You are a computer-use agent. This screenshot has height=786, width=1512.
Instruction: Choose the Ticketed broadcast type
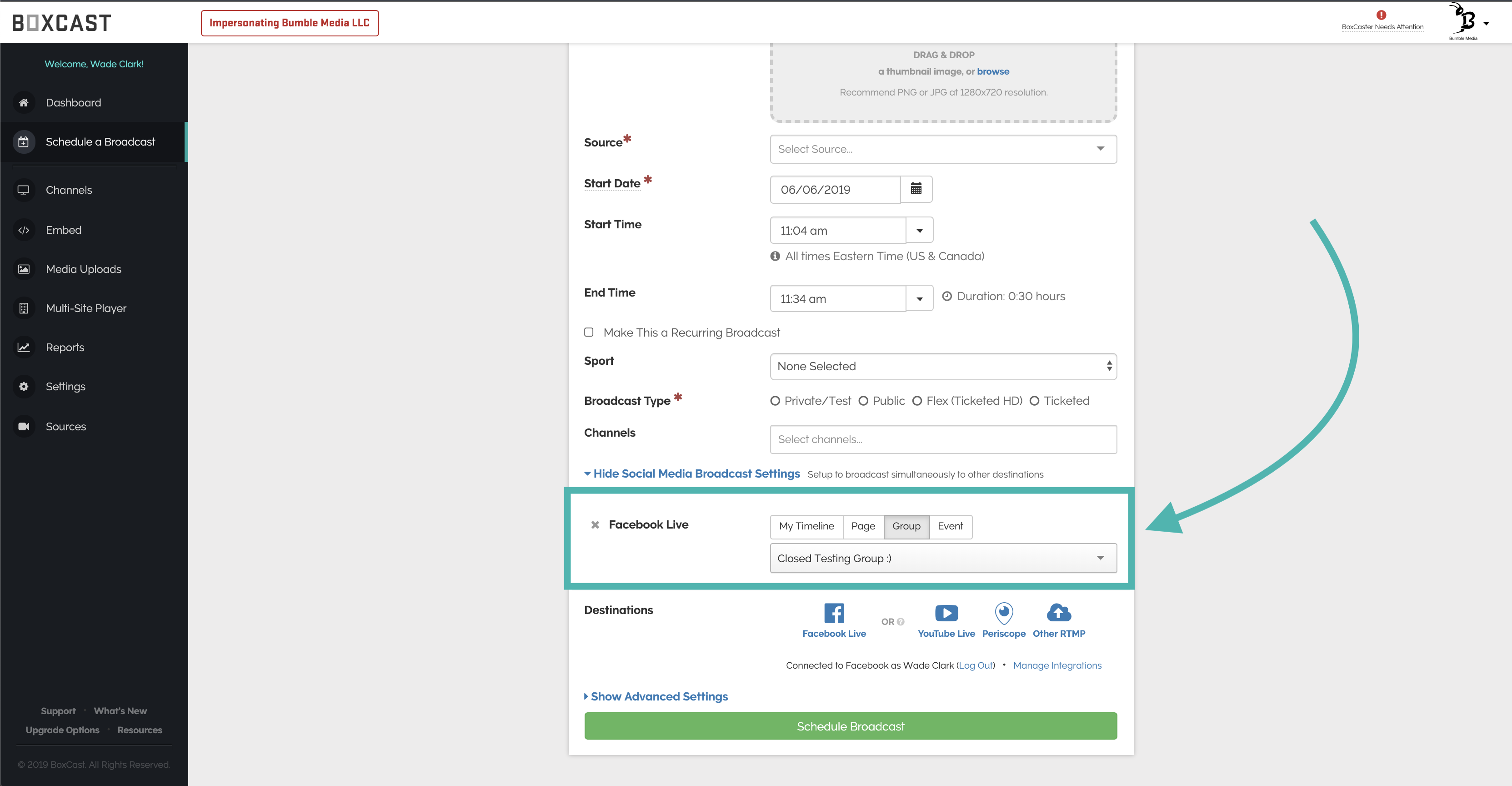(x=1035, y=401)
